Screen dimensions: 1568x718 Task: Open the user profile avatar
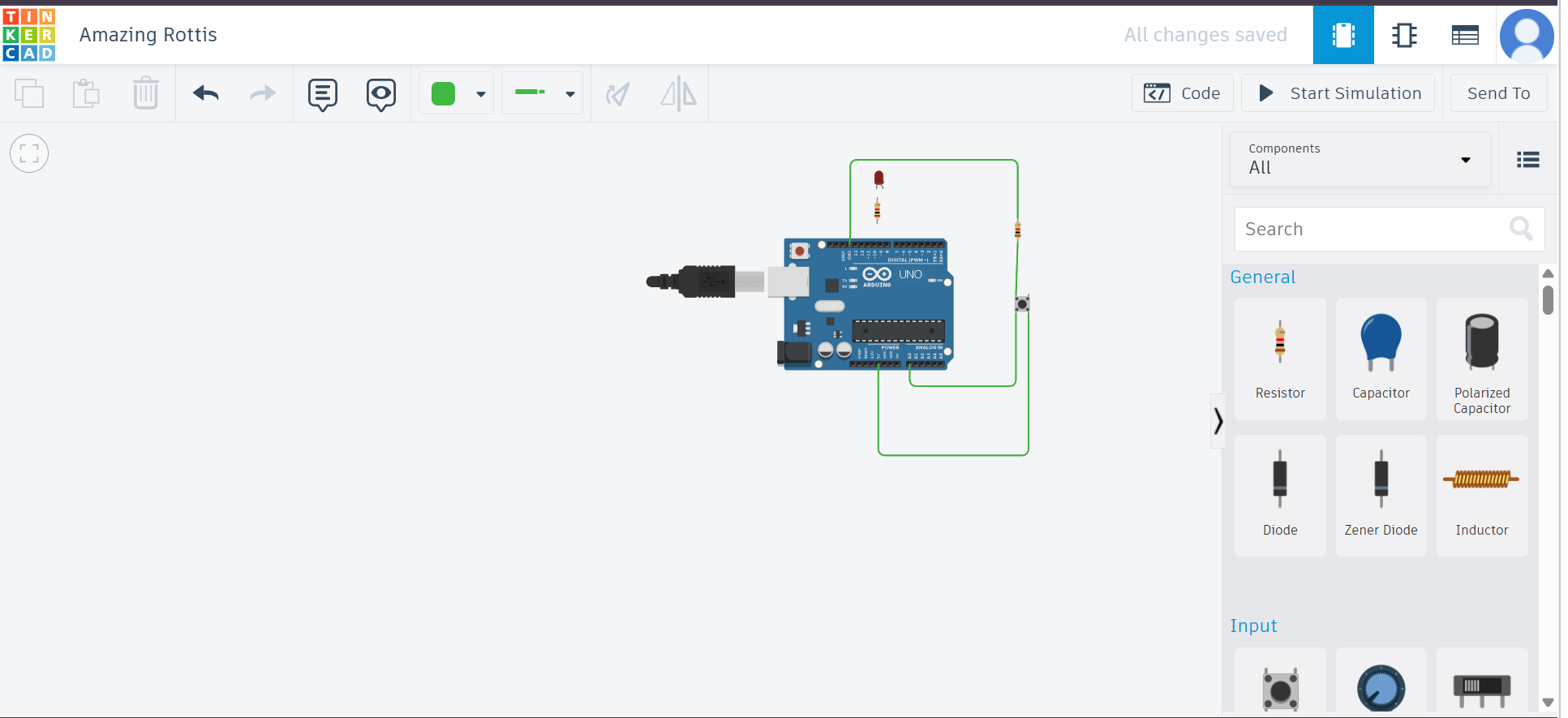1527,36
